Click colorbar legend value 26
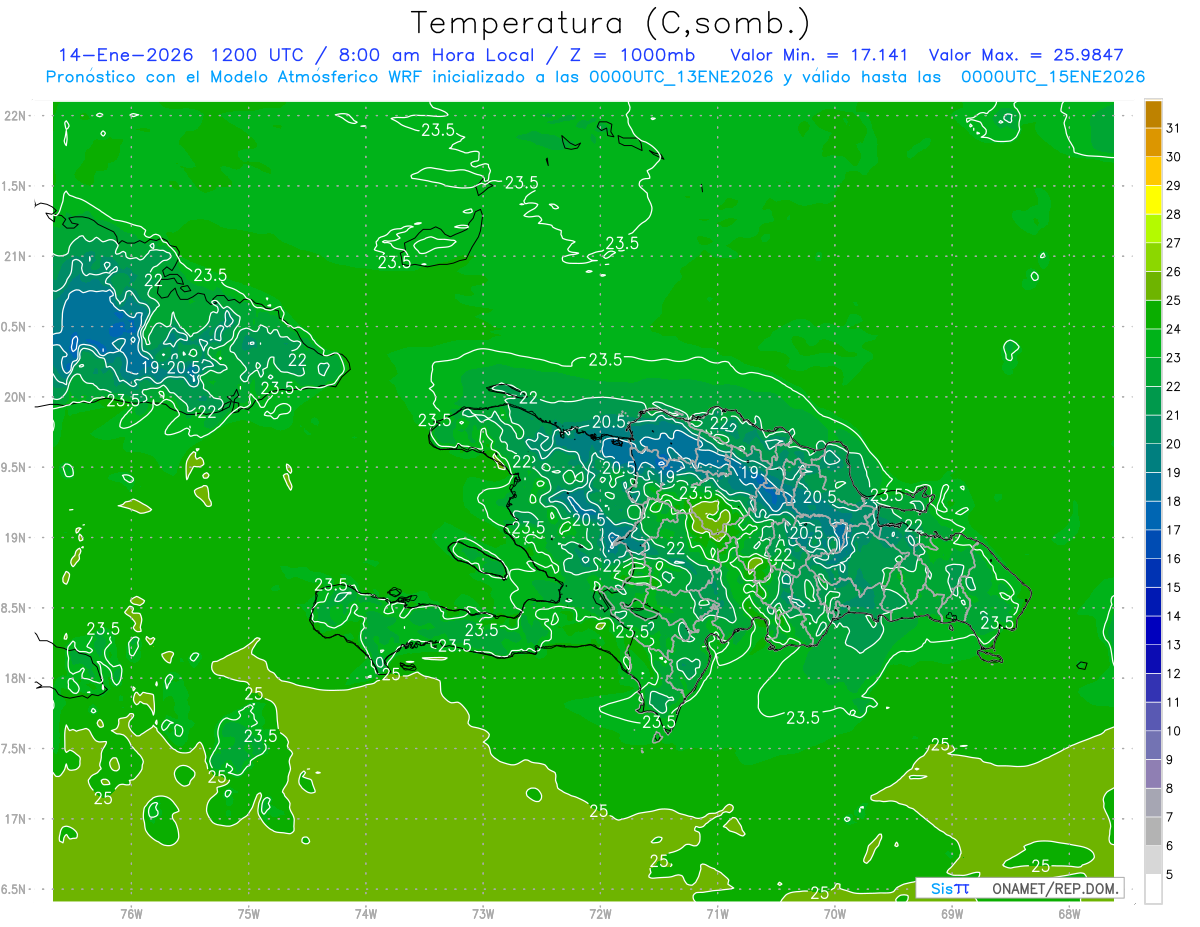 [1174, 271]
